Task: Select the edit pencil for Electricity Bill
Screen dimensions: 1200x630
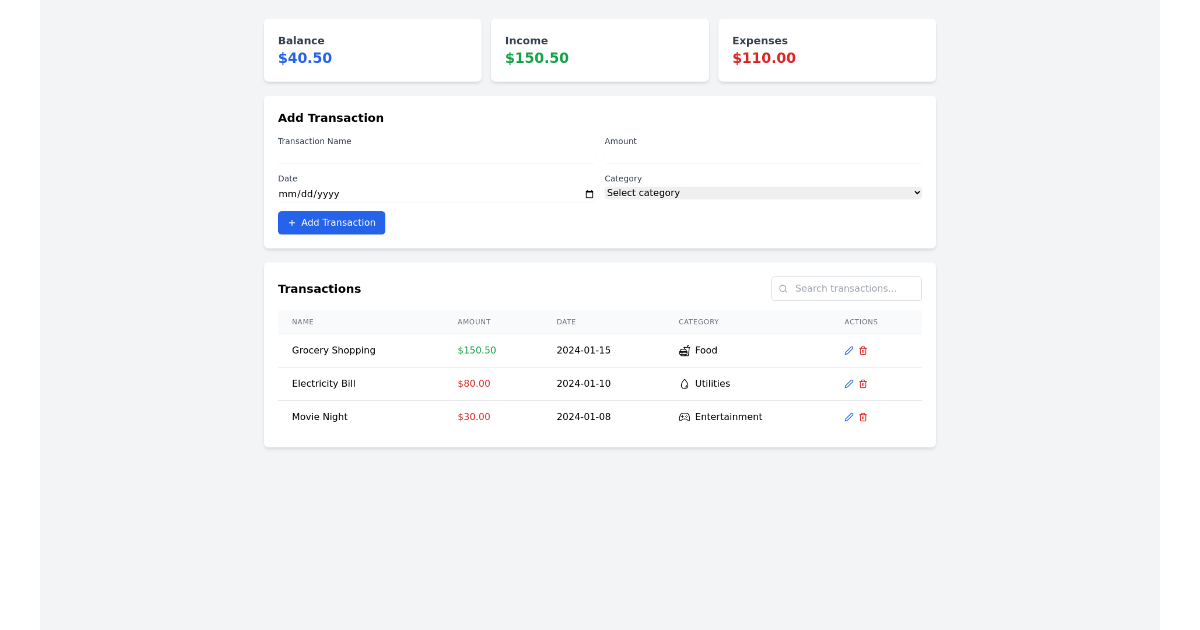Action: (x=848, y=383)
